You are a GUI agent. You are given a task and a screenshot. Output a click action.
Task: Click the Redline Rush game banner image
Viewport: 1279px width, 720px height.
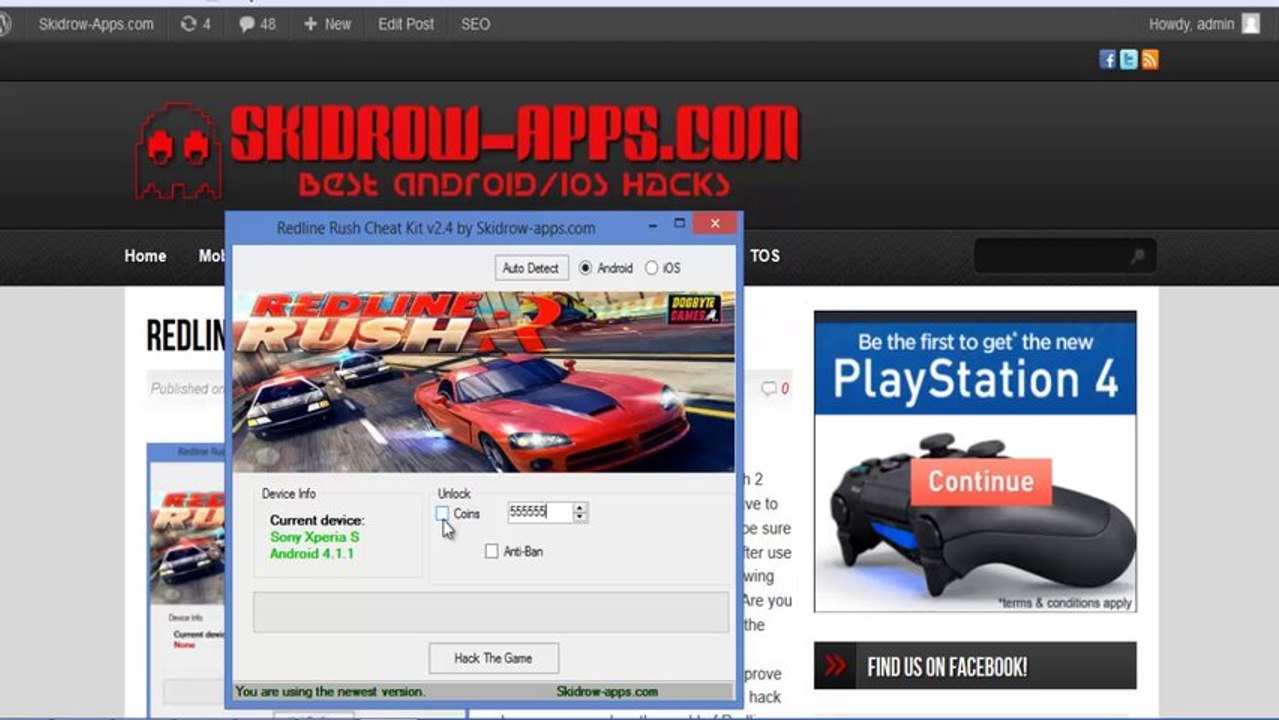point(484,381)
